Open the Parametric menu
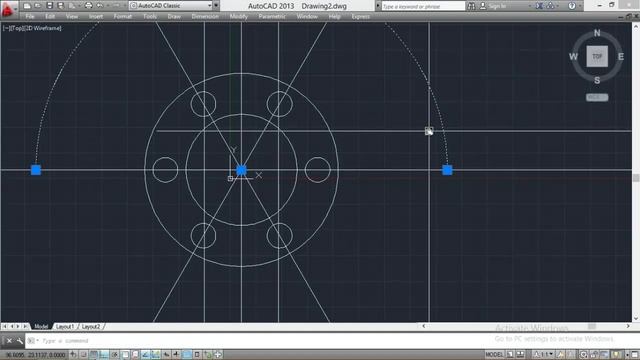640x360 pixels. (x=272, y=16)
